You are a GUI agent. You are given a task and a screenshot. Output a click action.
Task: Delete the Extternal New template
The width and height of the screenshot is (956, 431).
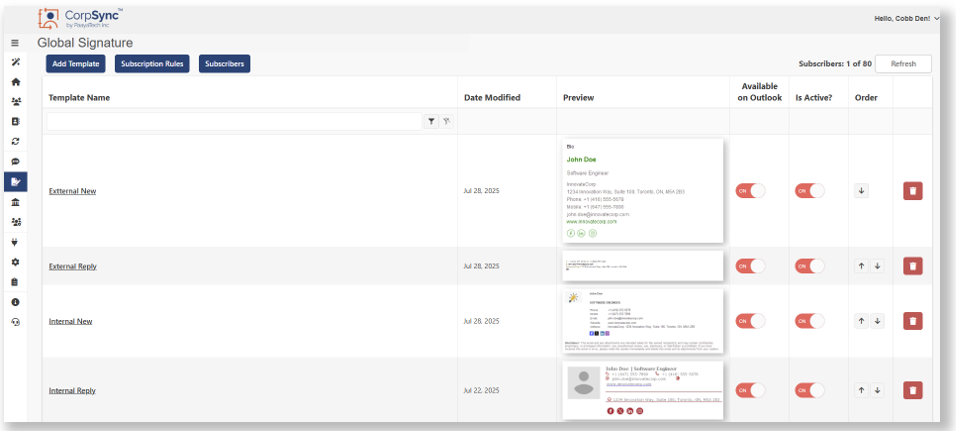point(913,191)
